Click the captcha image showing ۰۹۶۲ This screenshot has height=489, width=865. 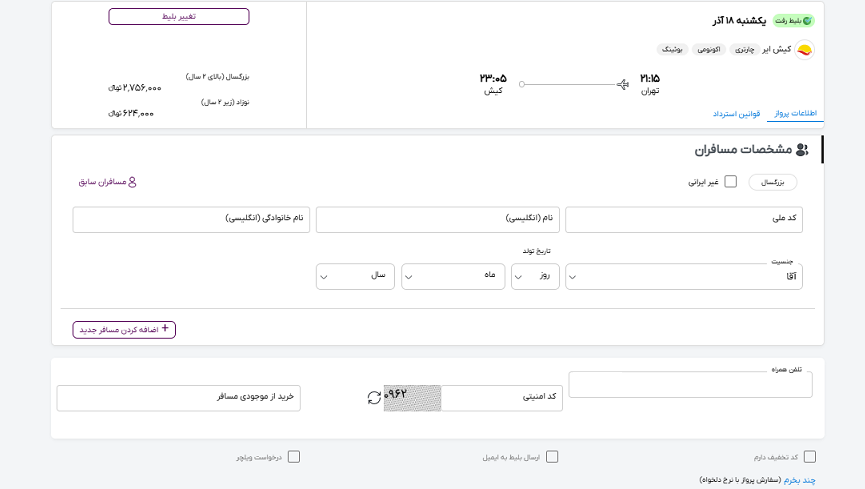412,398
